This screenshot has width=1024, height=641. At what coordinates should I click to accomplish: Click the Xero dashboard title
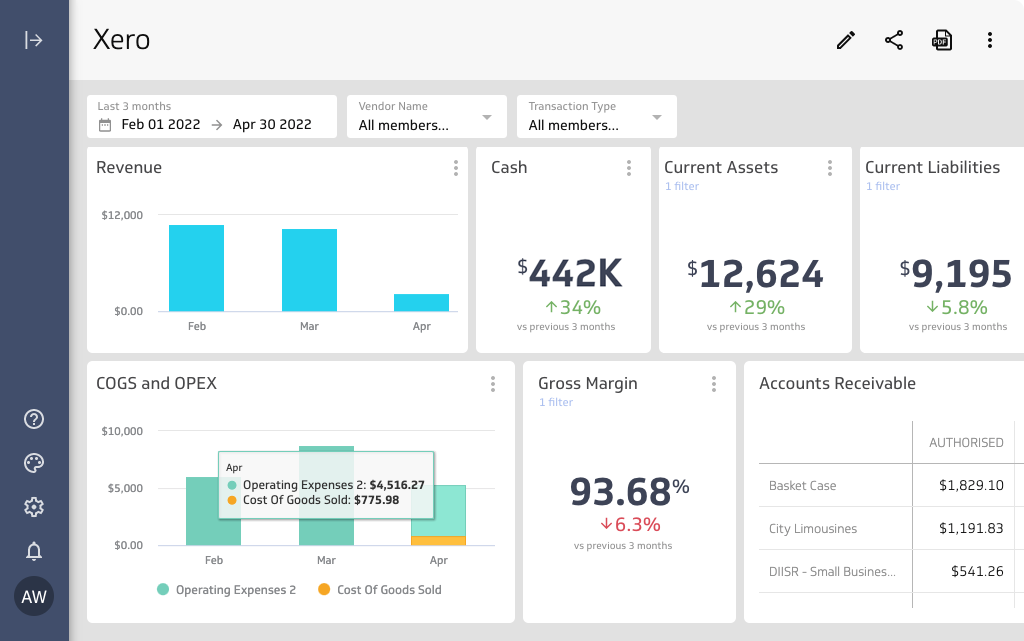pyautogui.click(x=121, y=40)
